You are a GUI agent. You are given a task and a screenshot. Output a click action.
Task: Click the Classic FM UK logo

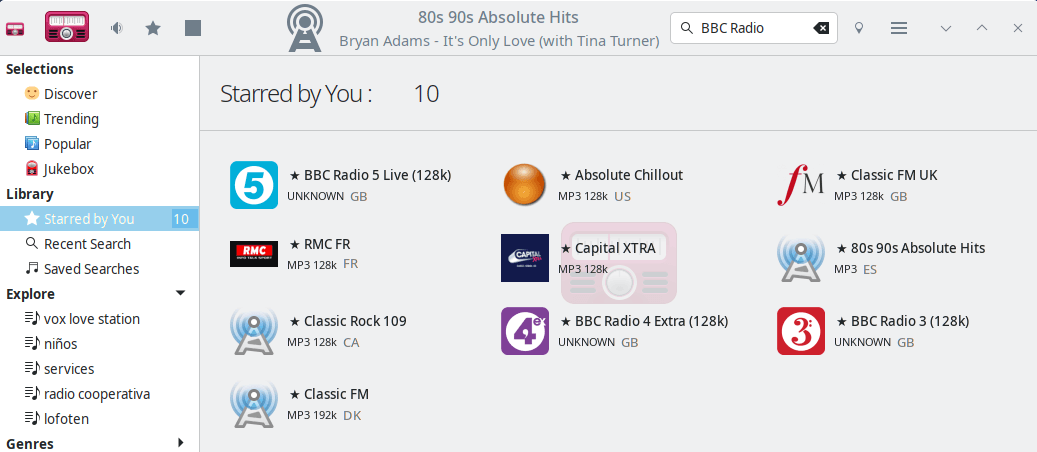pyautogui.click(x=800, y=185)
